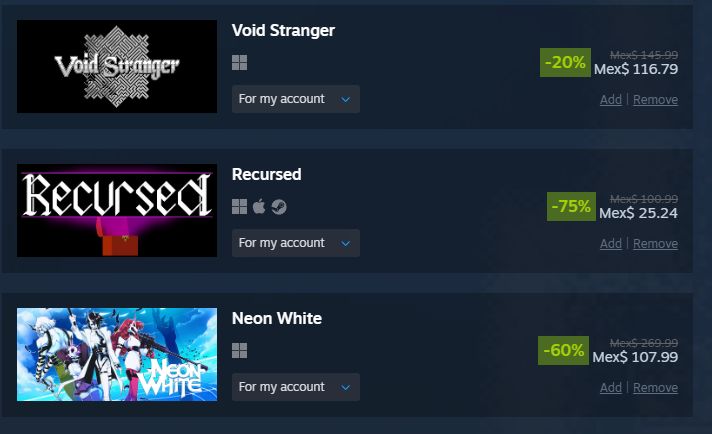Click the -75% discount badge on Recursed
This screenshot has height=434, width=712.
coord(571,207)
